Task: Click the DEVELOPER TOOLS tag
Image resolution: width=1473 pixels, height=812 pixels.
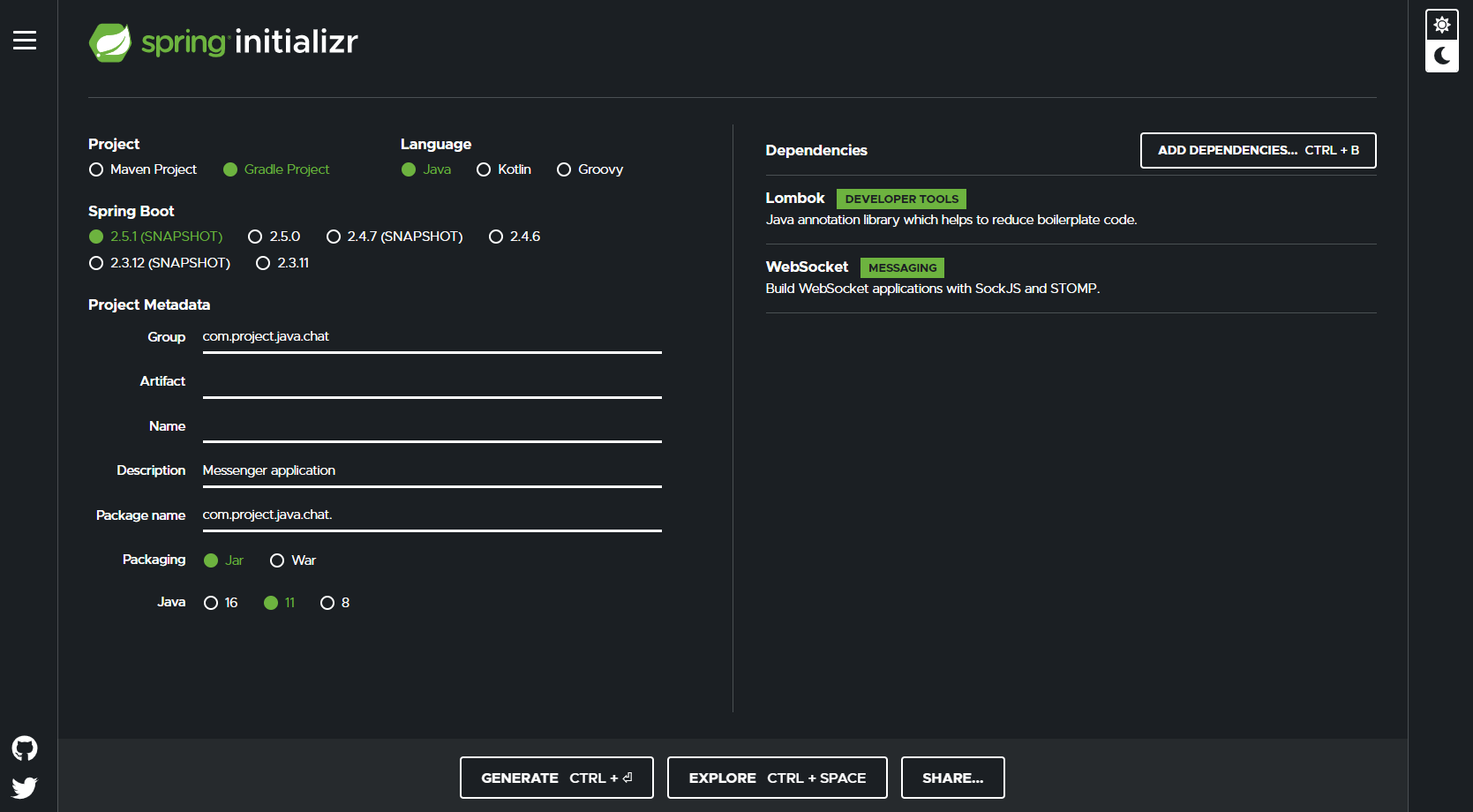Action: [902, 199]
